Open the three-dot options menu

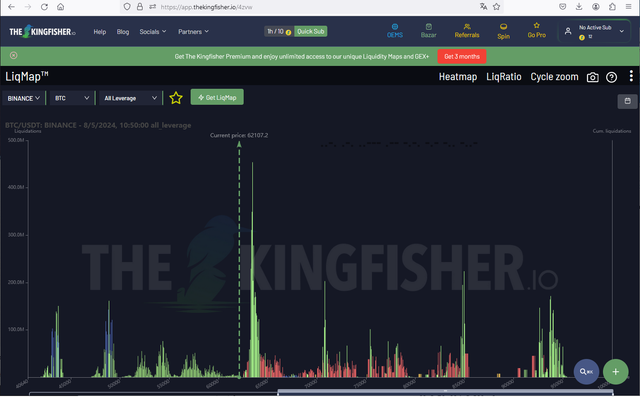[631, 76]
